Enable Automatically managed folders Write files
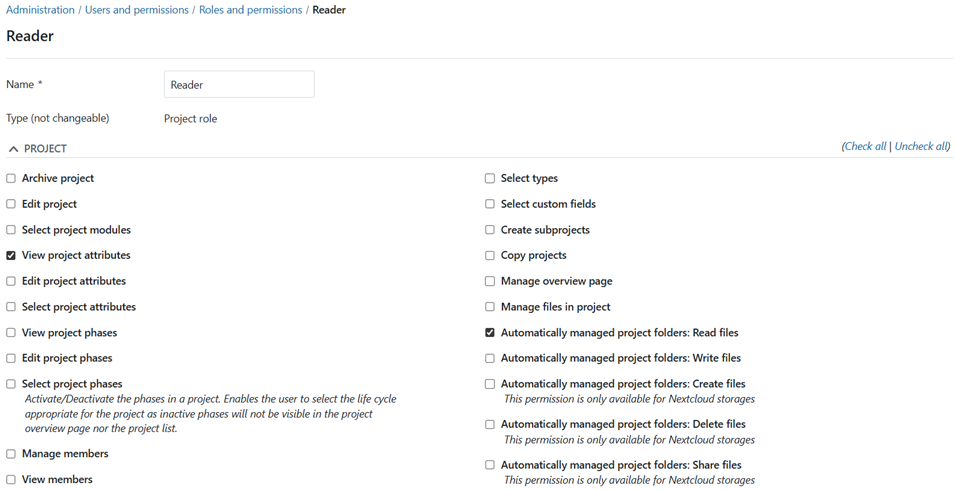The image size is (956, 490). [x=490, y=358]
